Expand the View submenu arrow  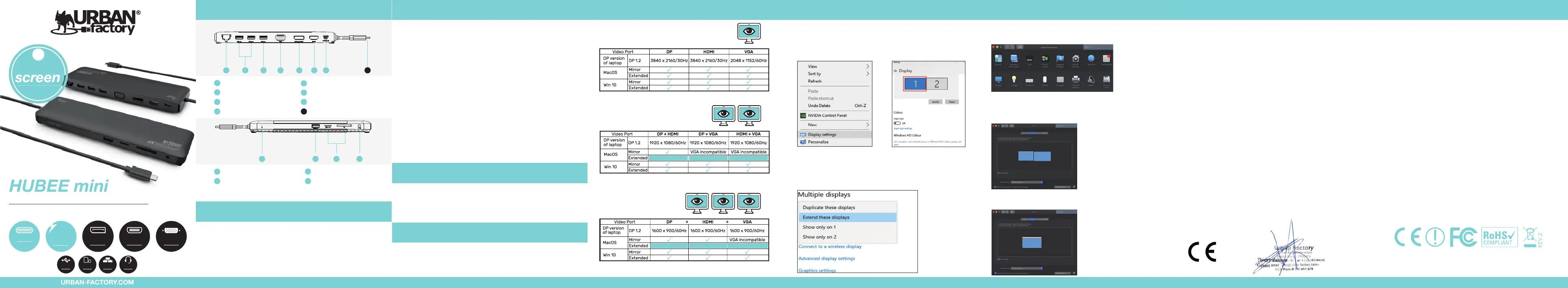point(867,66)
